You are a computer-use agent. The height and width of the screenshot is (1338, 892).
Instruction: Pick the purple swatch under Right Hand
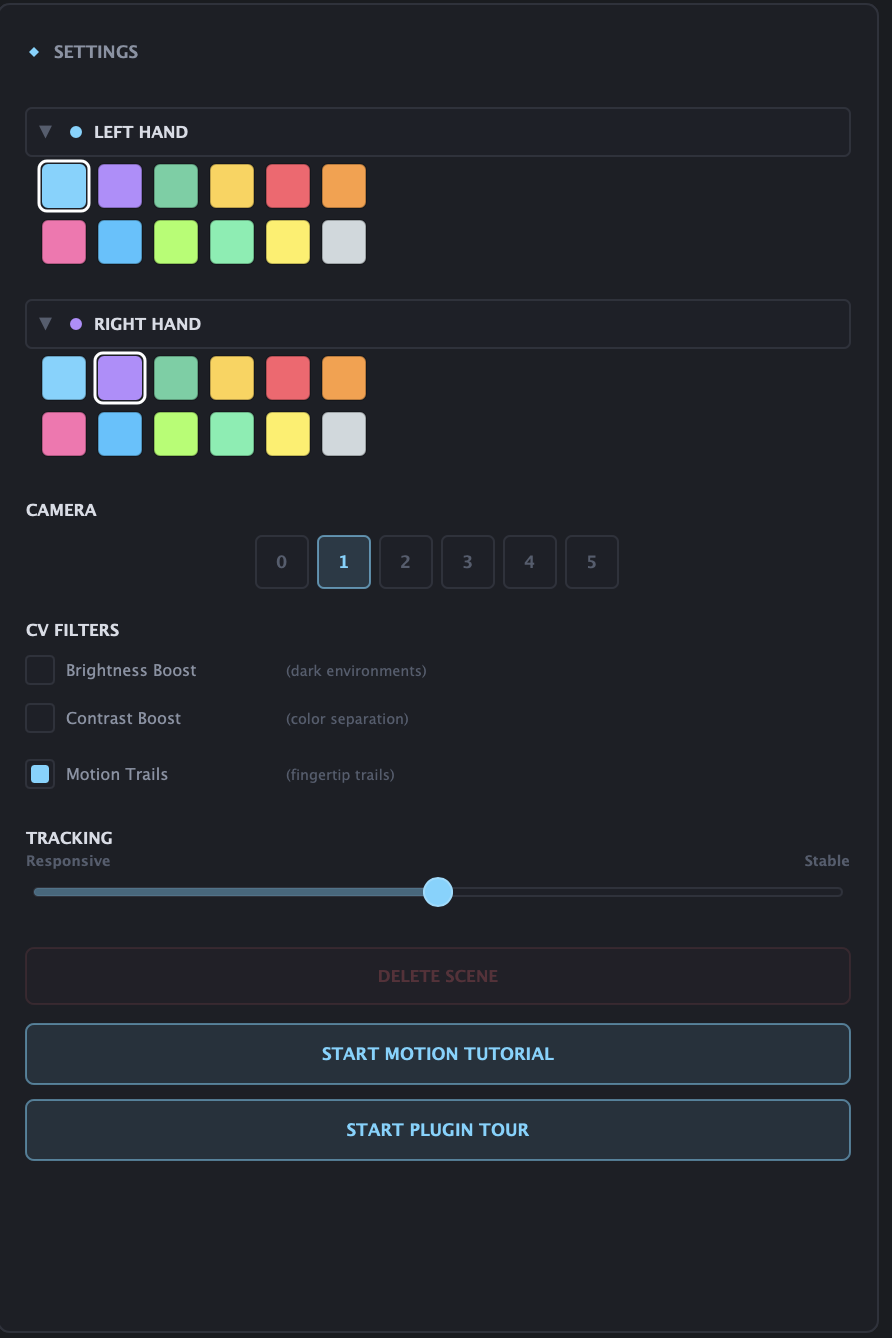click(x=120, y=378)
